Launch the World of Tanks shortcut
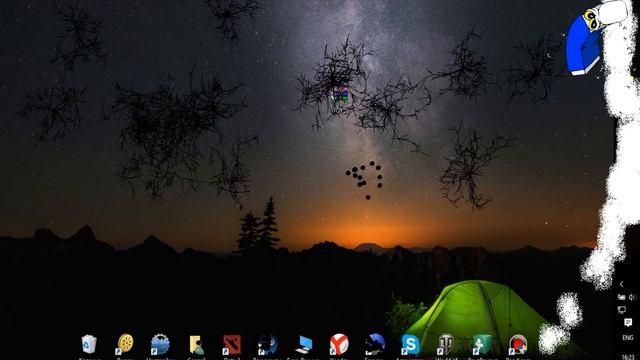Screen dimensions: 640x360 coord(446,344)
